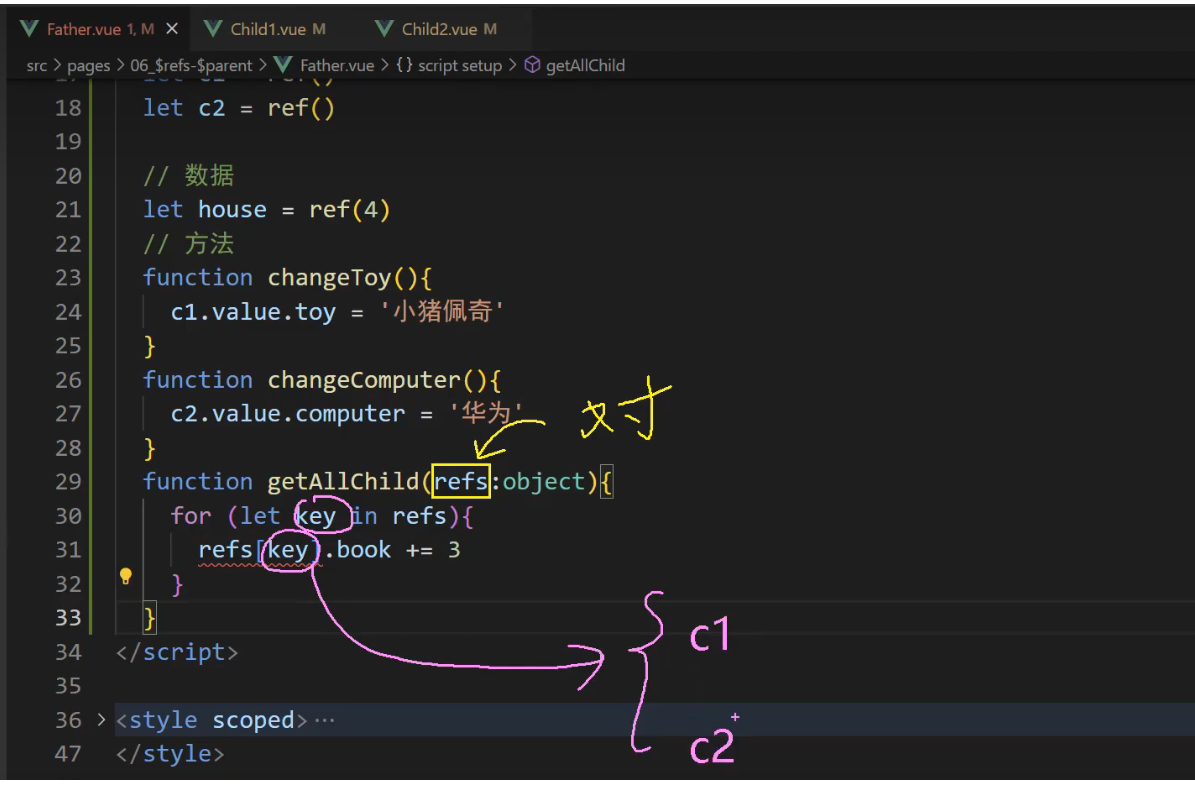Click the <style scoped> opening tag

point(211,720)
